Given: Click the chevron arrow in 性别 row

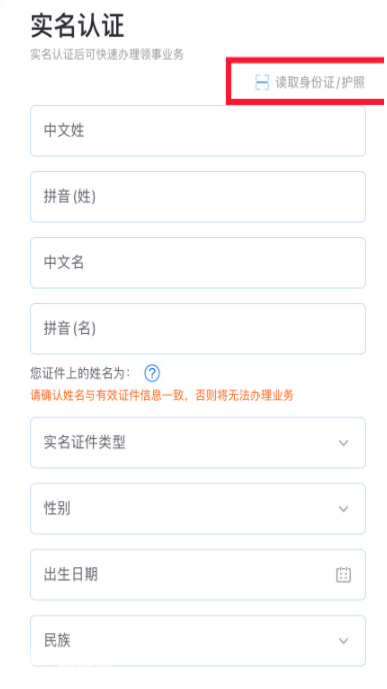Looking at the screenshot, I should point(344,509).
